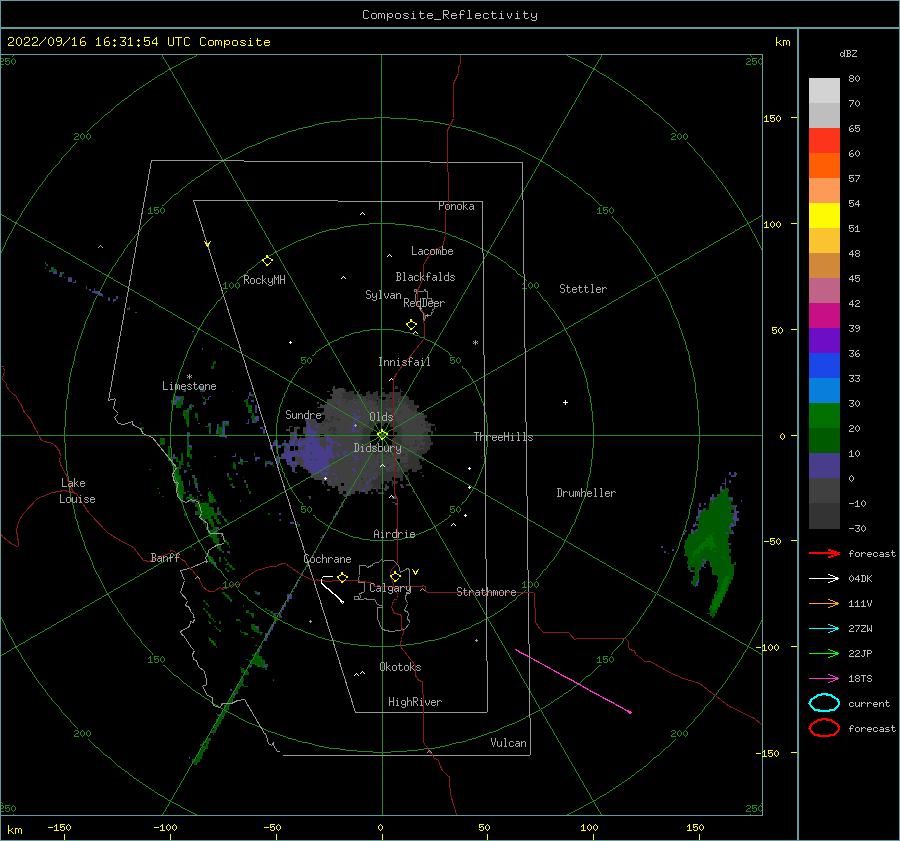Click the Stettler town label

(x=583, y=289)
